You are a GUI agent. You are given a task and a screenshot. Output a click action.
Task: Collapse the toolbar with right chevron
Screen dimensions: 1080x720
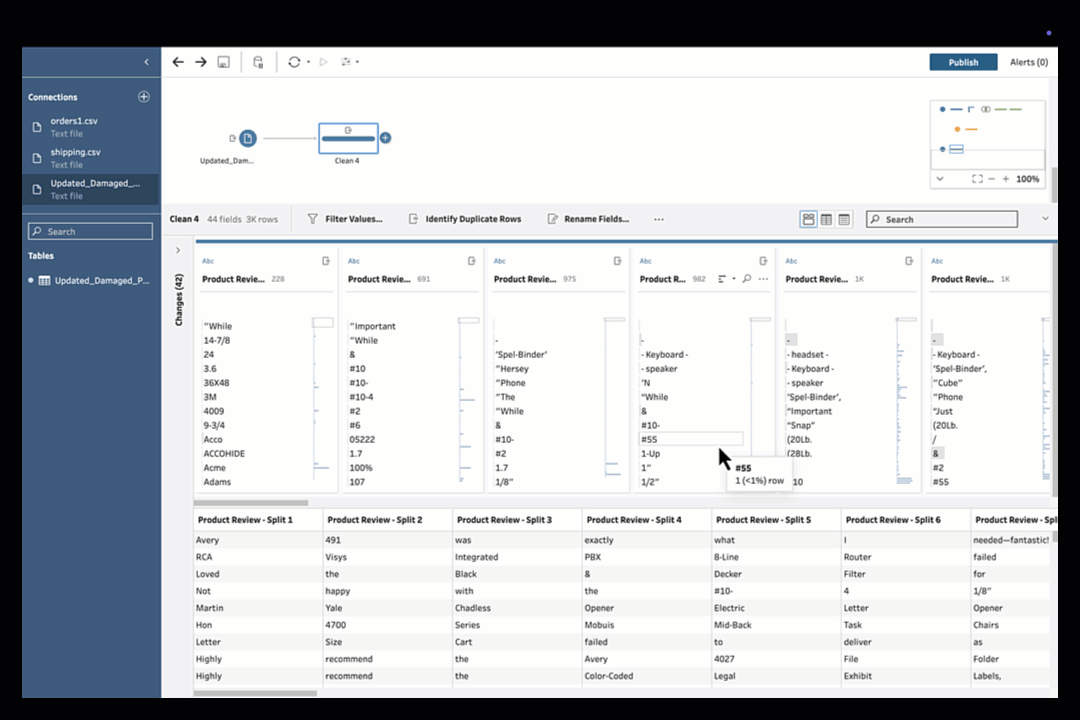tap(1045, 218)
